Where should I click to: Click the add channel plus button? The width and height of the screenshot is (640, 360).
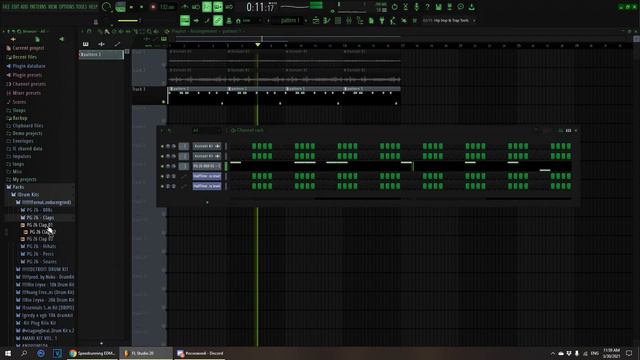pyautogui.click(x=207, y=202)
